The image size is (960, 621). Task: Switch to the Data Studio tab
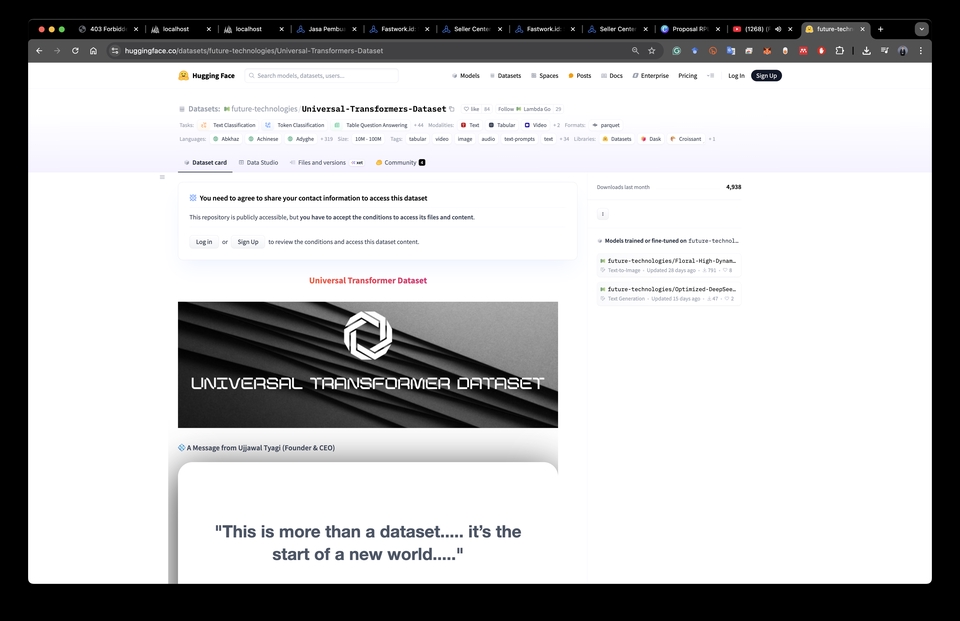(x=258, y=162)
